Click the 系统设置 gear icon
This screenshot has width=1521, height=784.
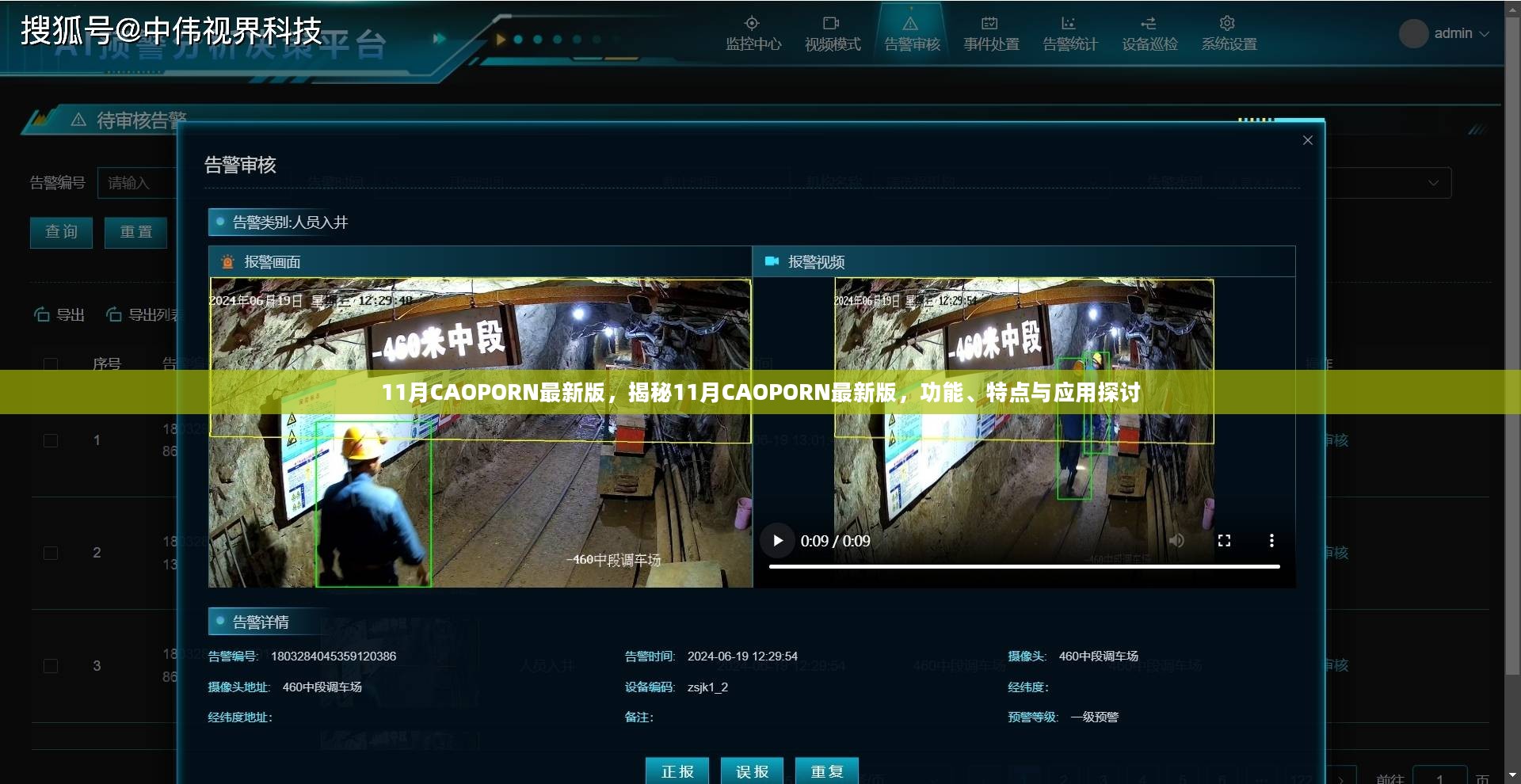point(1227,23)
